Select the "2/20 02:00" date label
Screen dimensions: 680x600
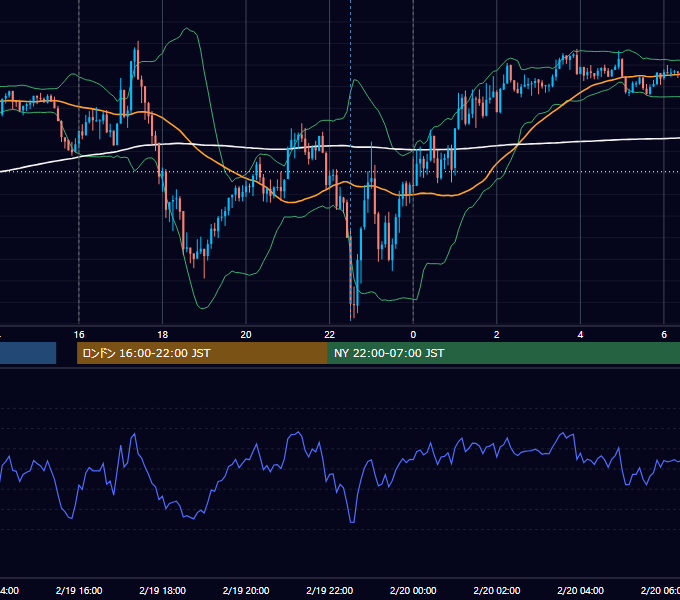[x=497, y=590]
